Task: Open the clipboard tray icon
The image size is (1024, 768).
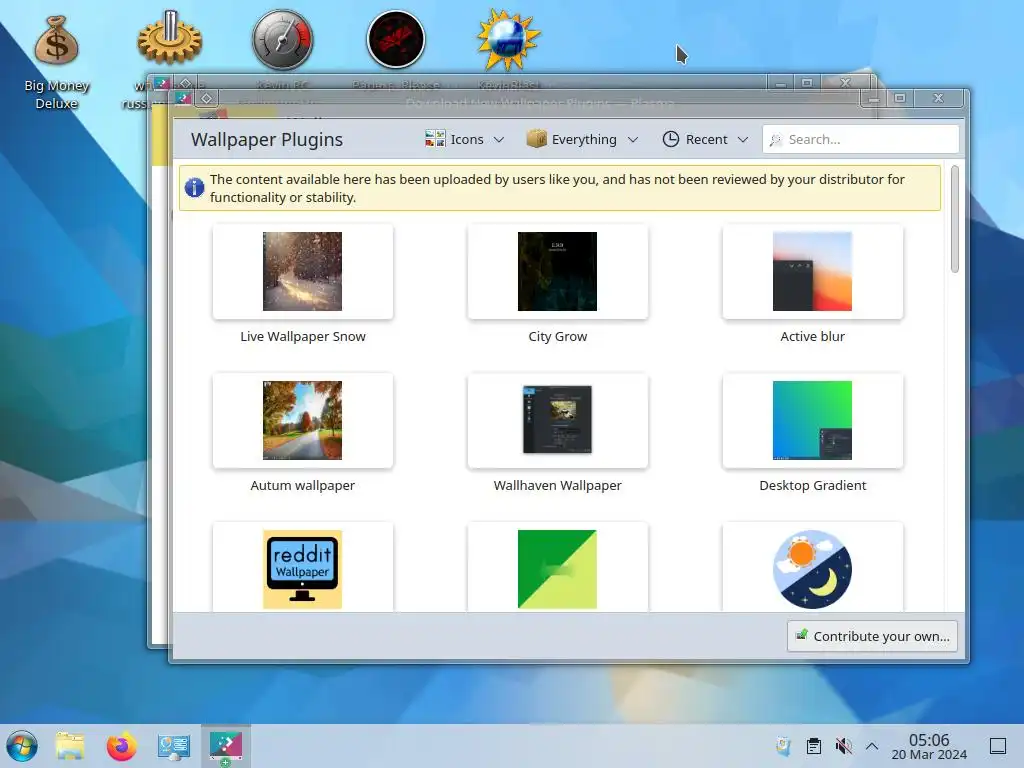Action: point(814,746)
